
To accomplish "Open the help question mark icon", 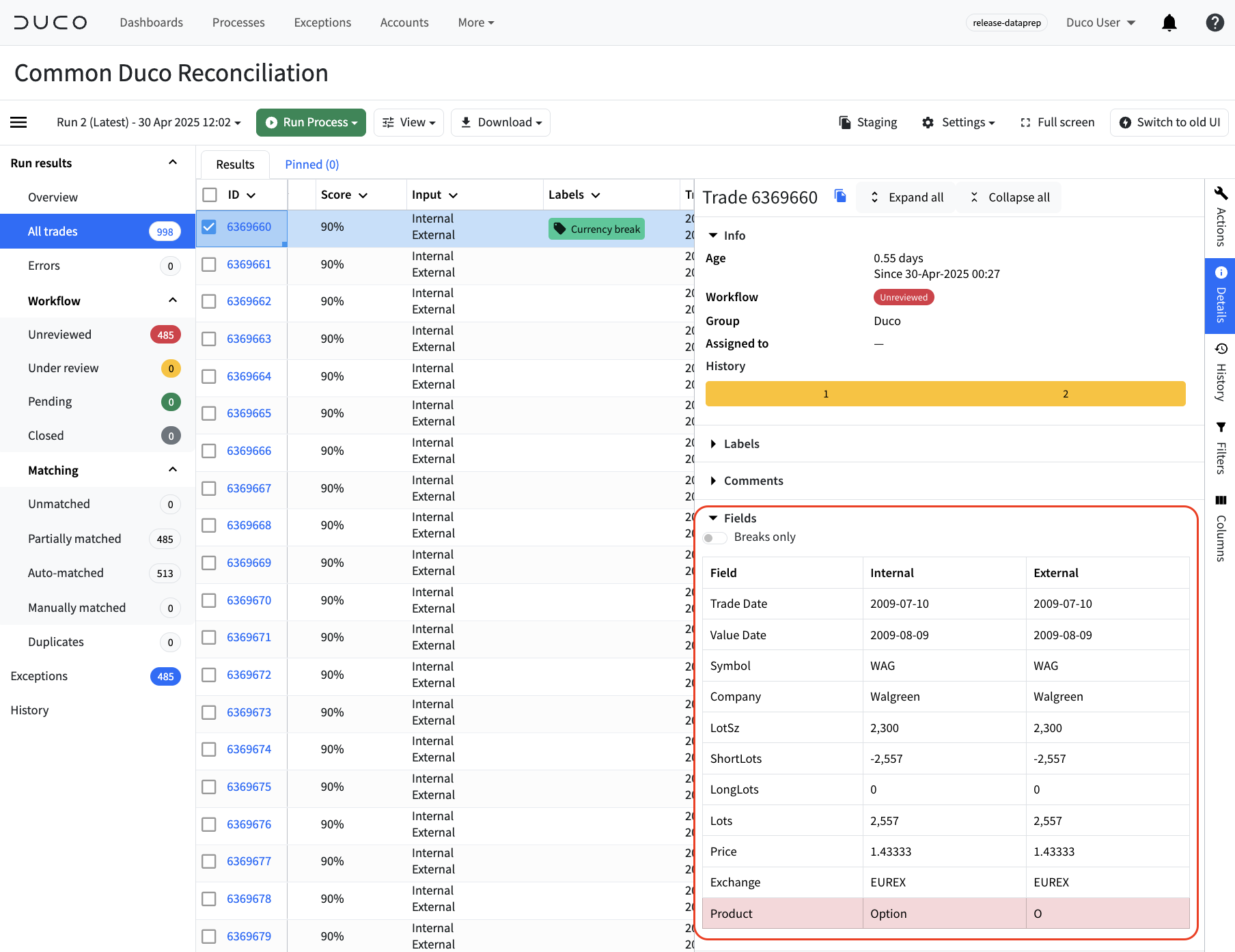I will point(1215,23).
